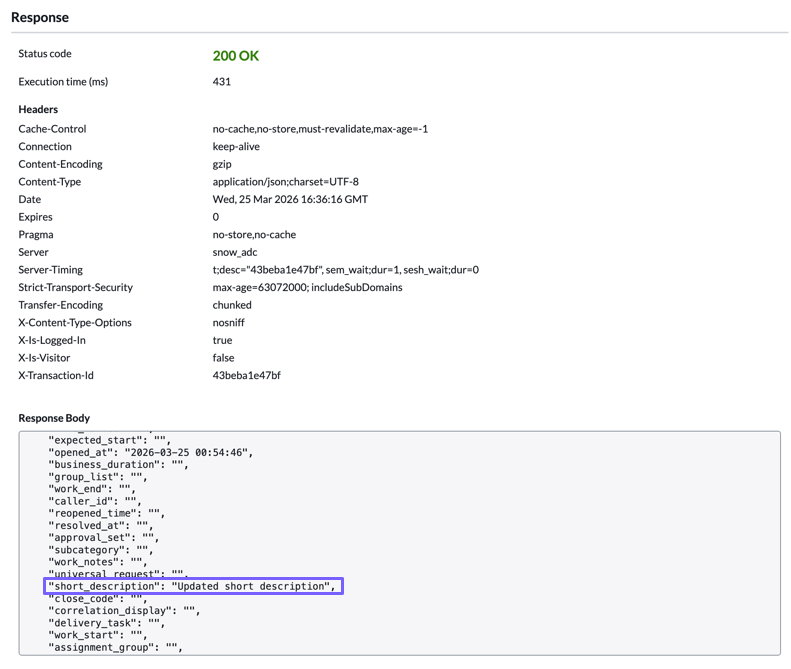Click the "short_description" JSON line

coord(192,586)
